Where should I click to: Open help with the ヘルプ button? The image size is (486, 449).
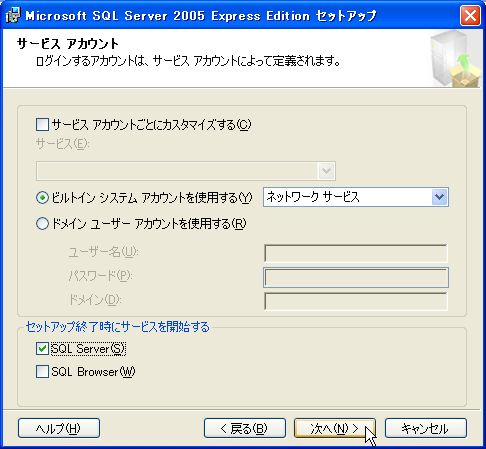coord(59,428)
